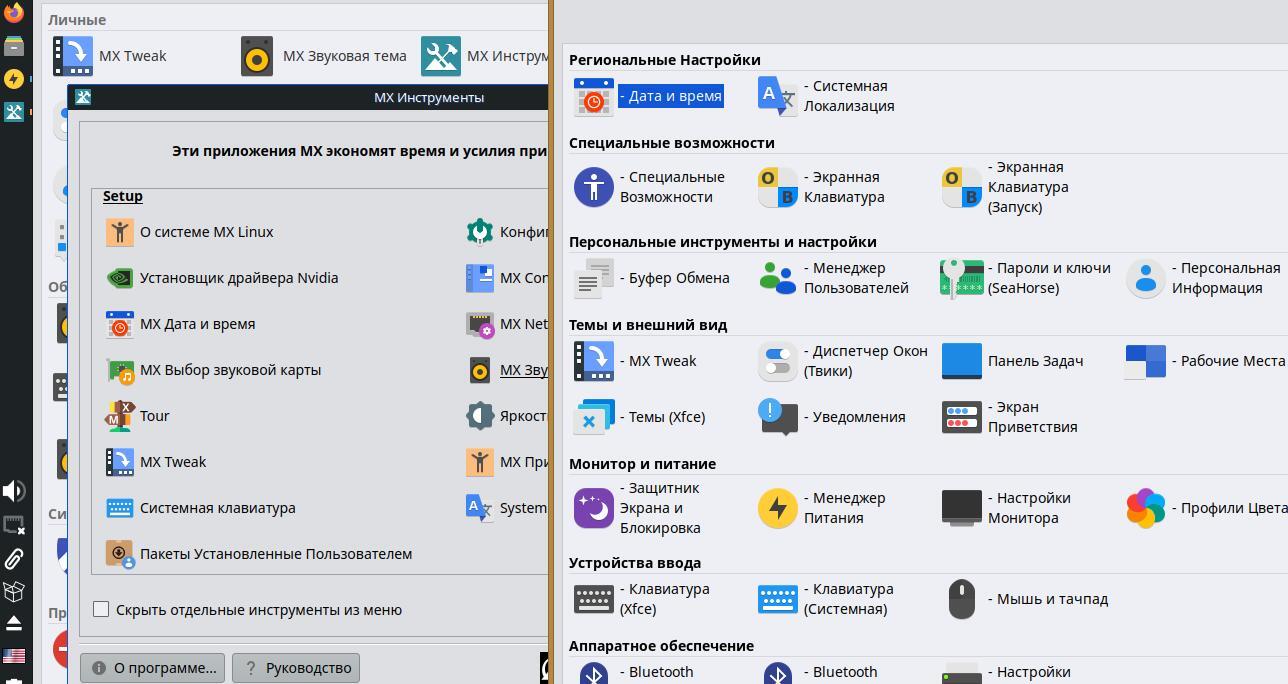Open Защитник Экрана и Блокировка

(638, 508)
